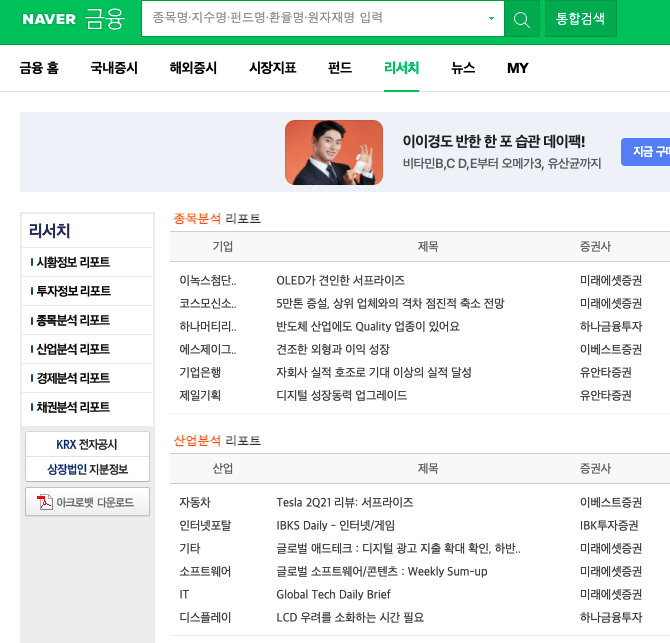Open report OLED가 견인한 서프라이즈

341,281
